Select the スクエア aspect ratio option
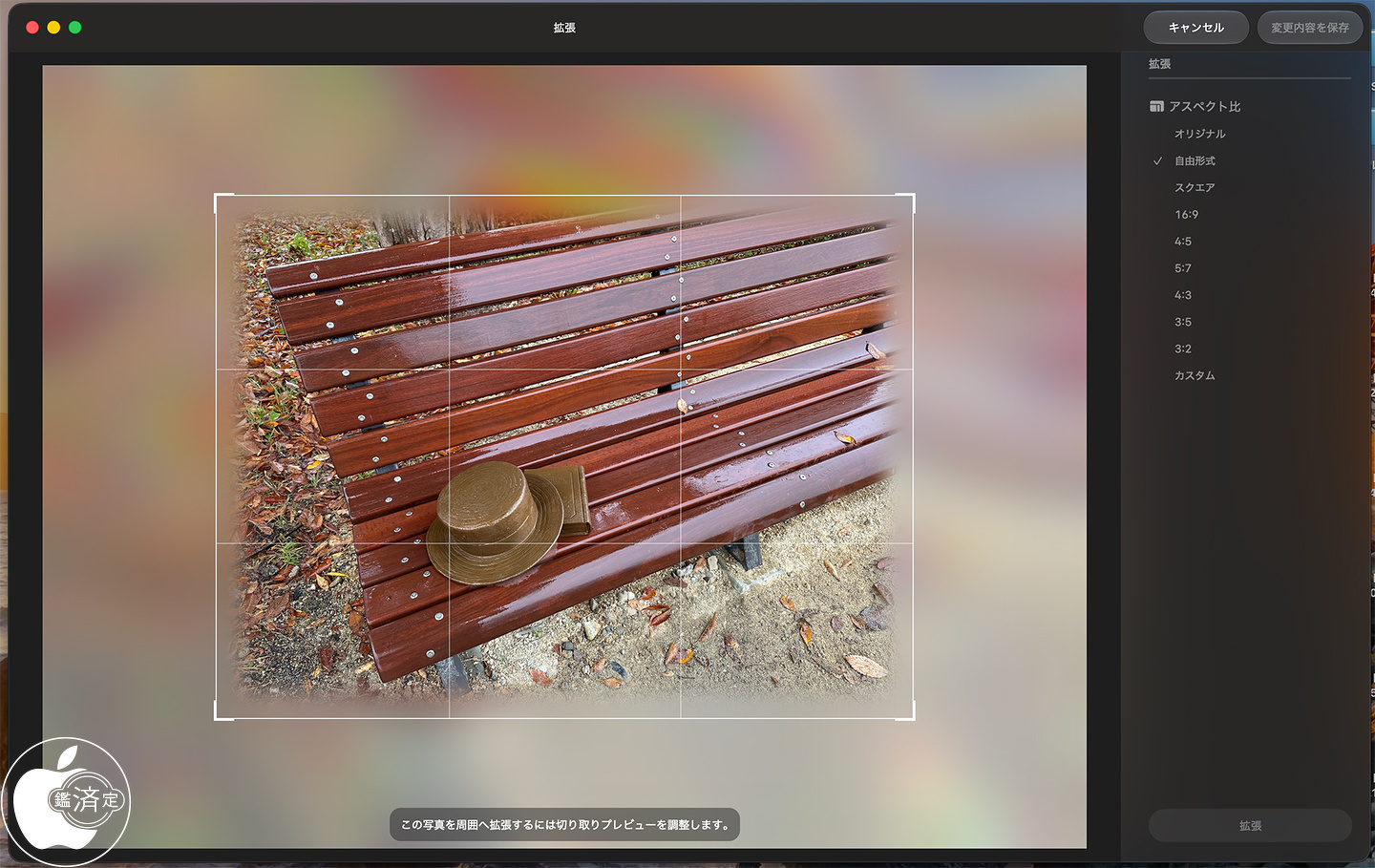This screenshot has width=1375, height=868. tap(1195, 188)
